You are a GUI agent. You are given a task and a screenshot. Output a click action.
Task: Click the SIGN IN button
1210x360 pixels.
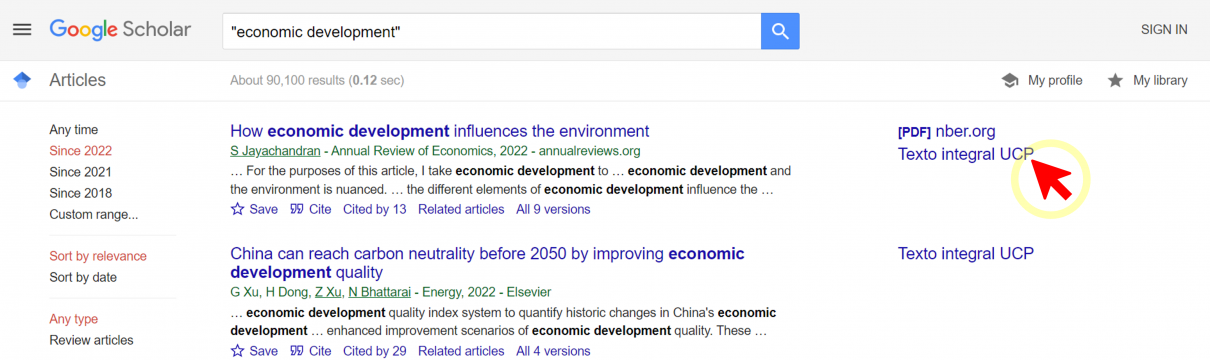1164,30
